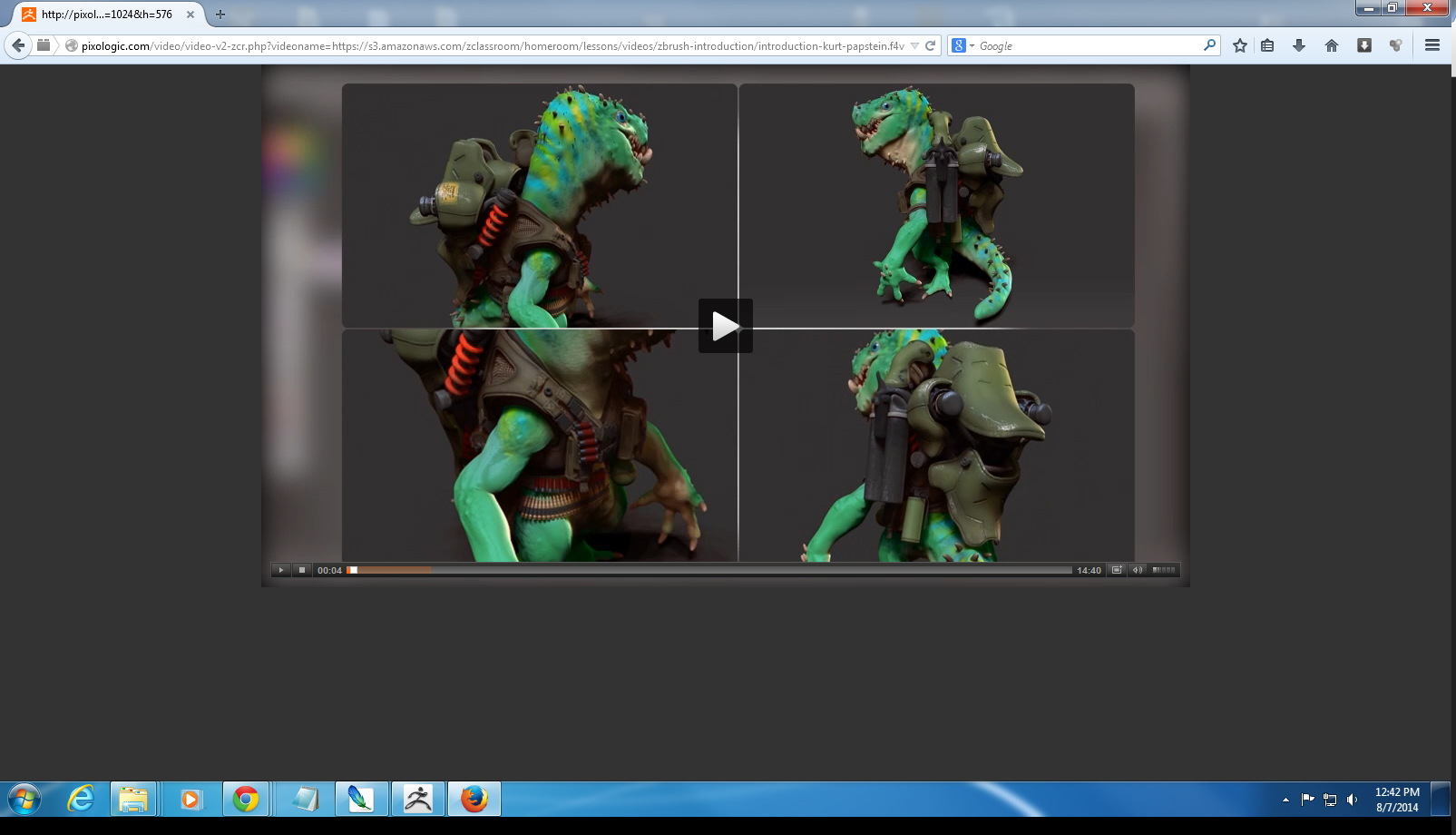Image resolution: width=1456 pixels, height=835 pixels.
Task: Select the pixologic video tab
Action: coord(107,15)
